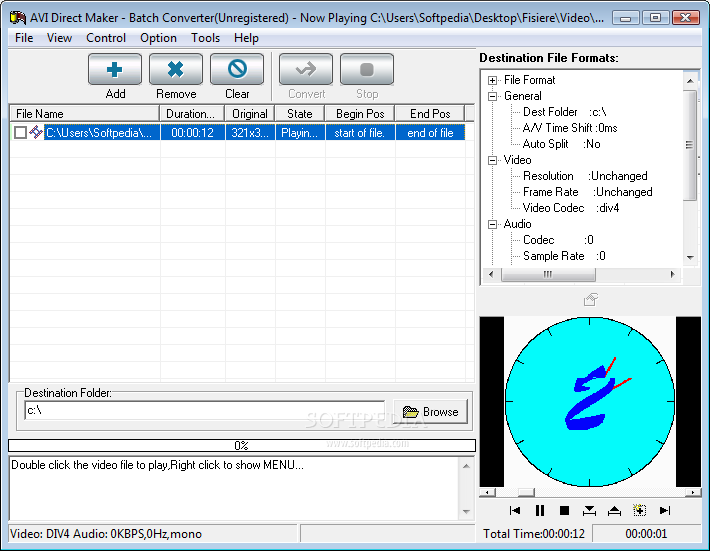Open the Tools menu
The width and height of the screenshot is (710, 551).
point(205,38)
